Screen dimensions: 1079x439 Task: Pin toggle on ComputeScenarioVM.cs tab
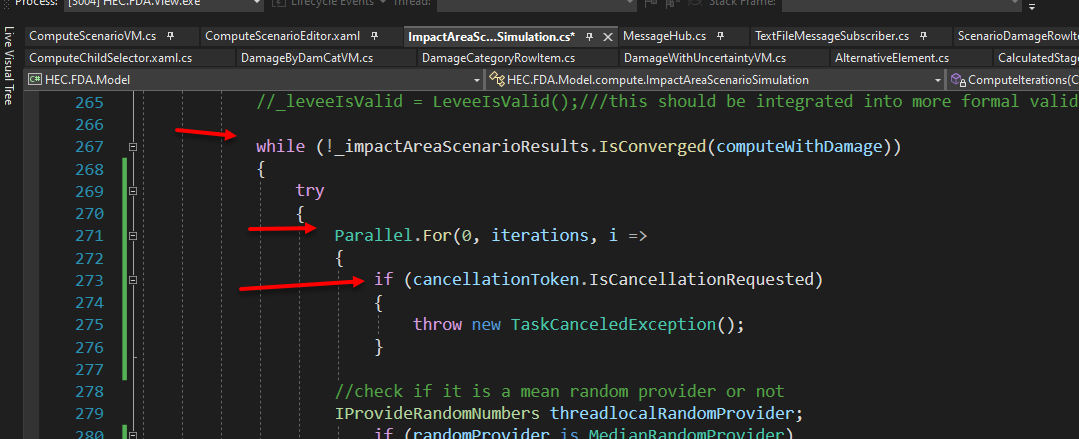point(171,36)
